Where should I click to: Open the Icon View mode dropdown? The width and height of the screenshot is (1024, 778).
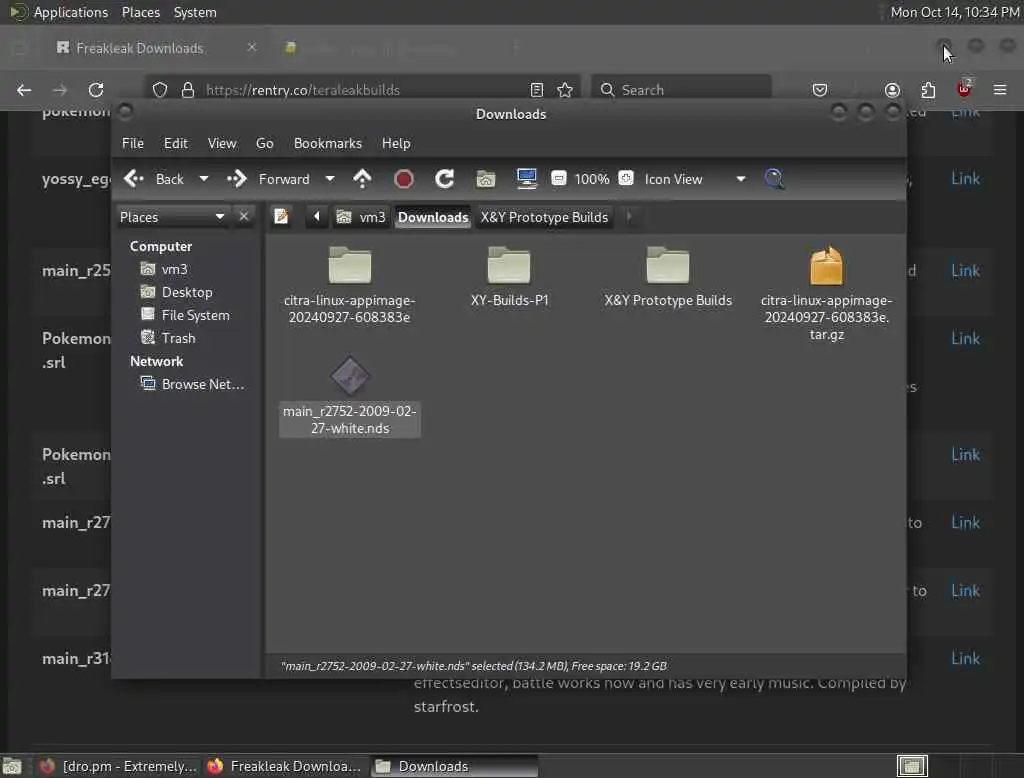[695, 179]
